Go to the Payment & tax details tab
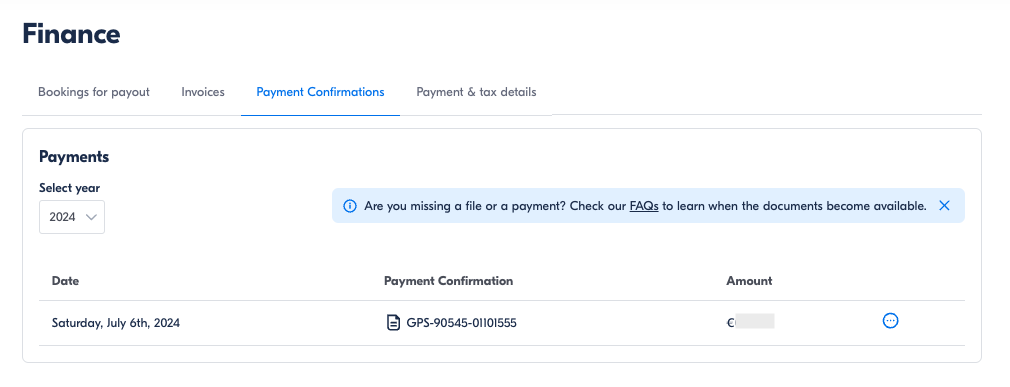This screenshot has width=1010, height=387. [x=476, y=92]
